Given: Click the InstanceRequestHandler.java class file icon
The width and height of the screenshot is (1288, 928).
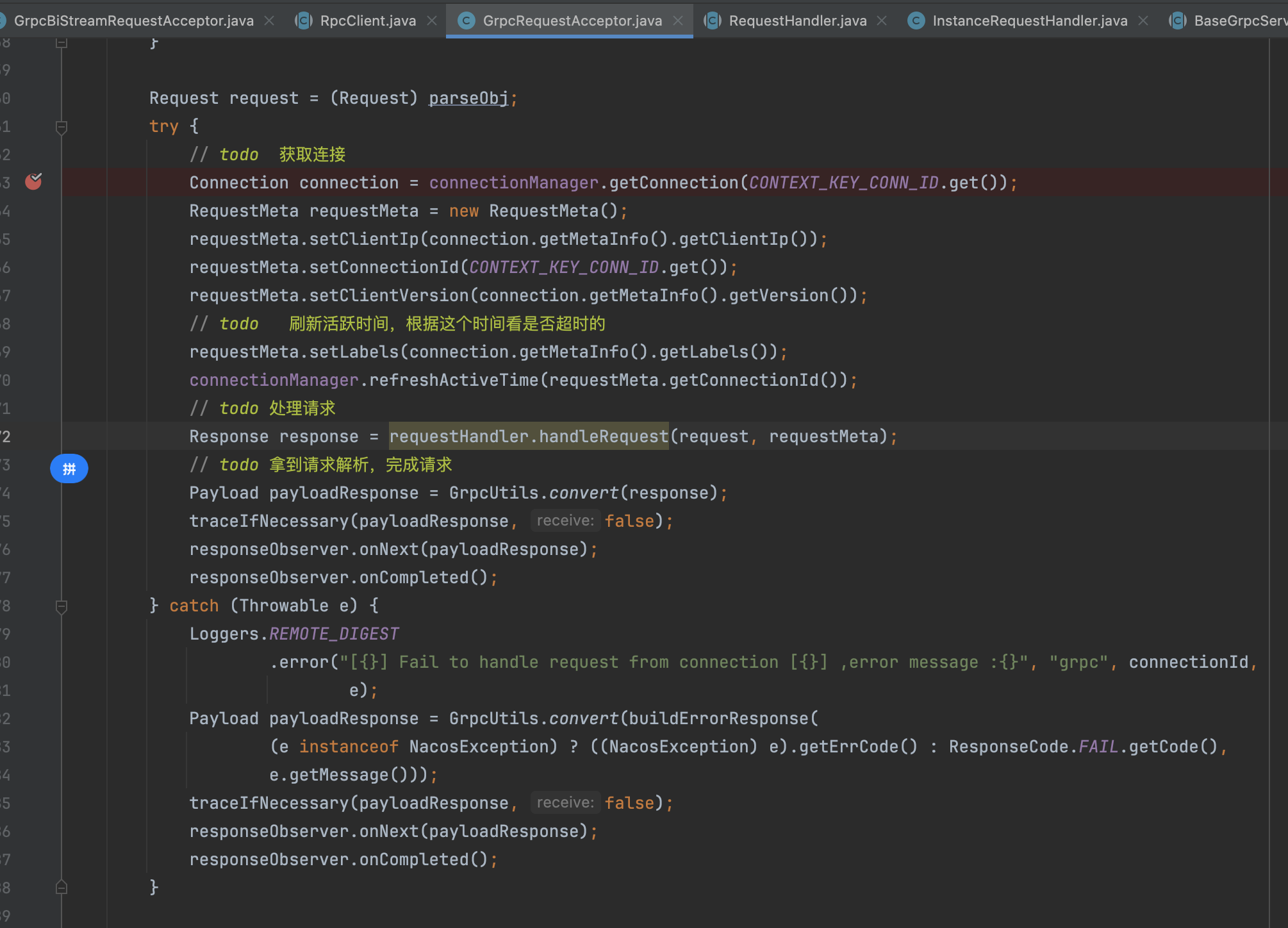Looking at the screenshot, I should click(x=916, y=21).
